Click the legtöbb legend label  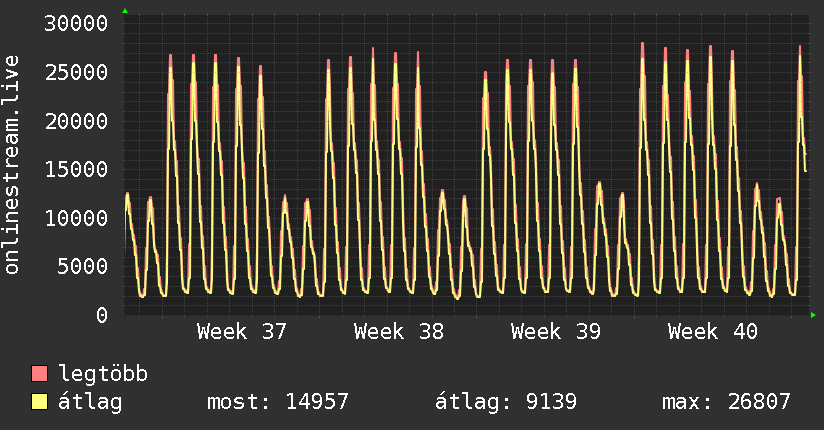103,374
